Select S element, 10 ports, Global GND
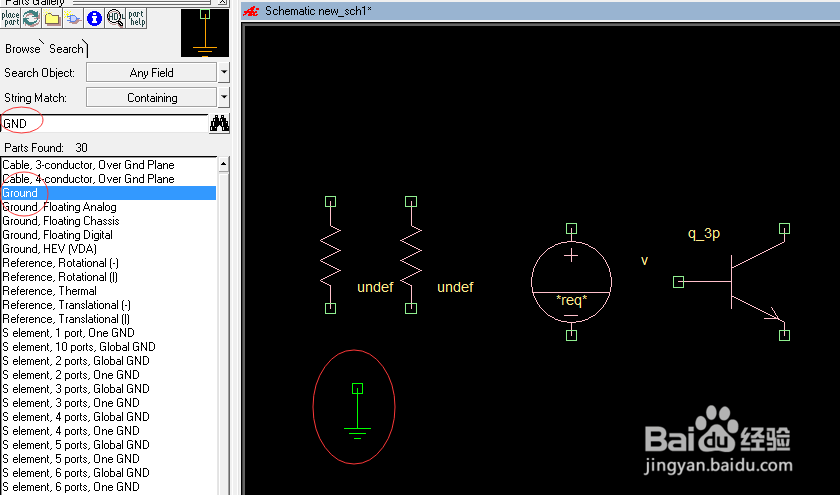840x495 pixels. click(109, 347)
